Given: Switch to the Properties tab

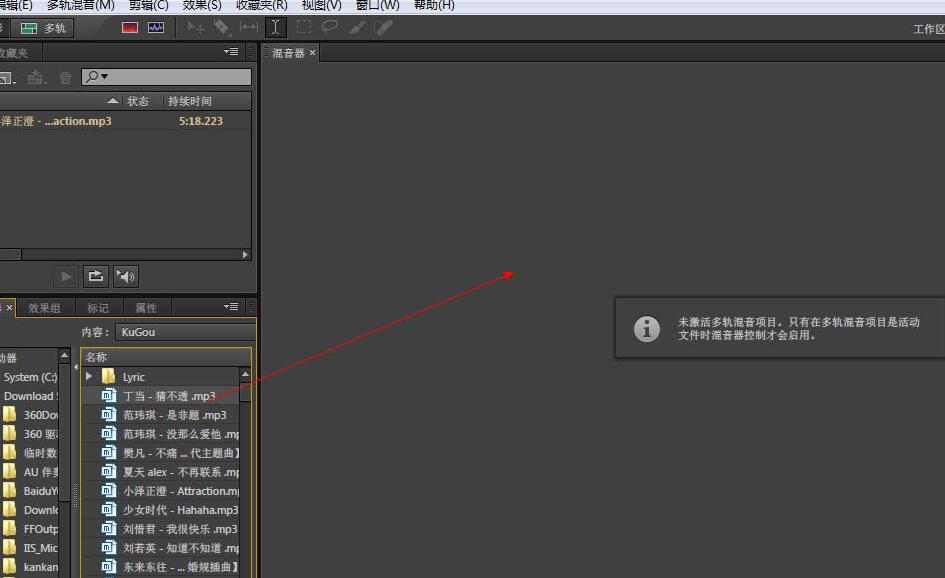Looking at the screenshot, I should tap(146, 308).
